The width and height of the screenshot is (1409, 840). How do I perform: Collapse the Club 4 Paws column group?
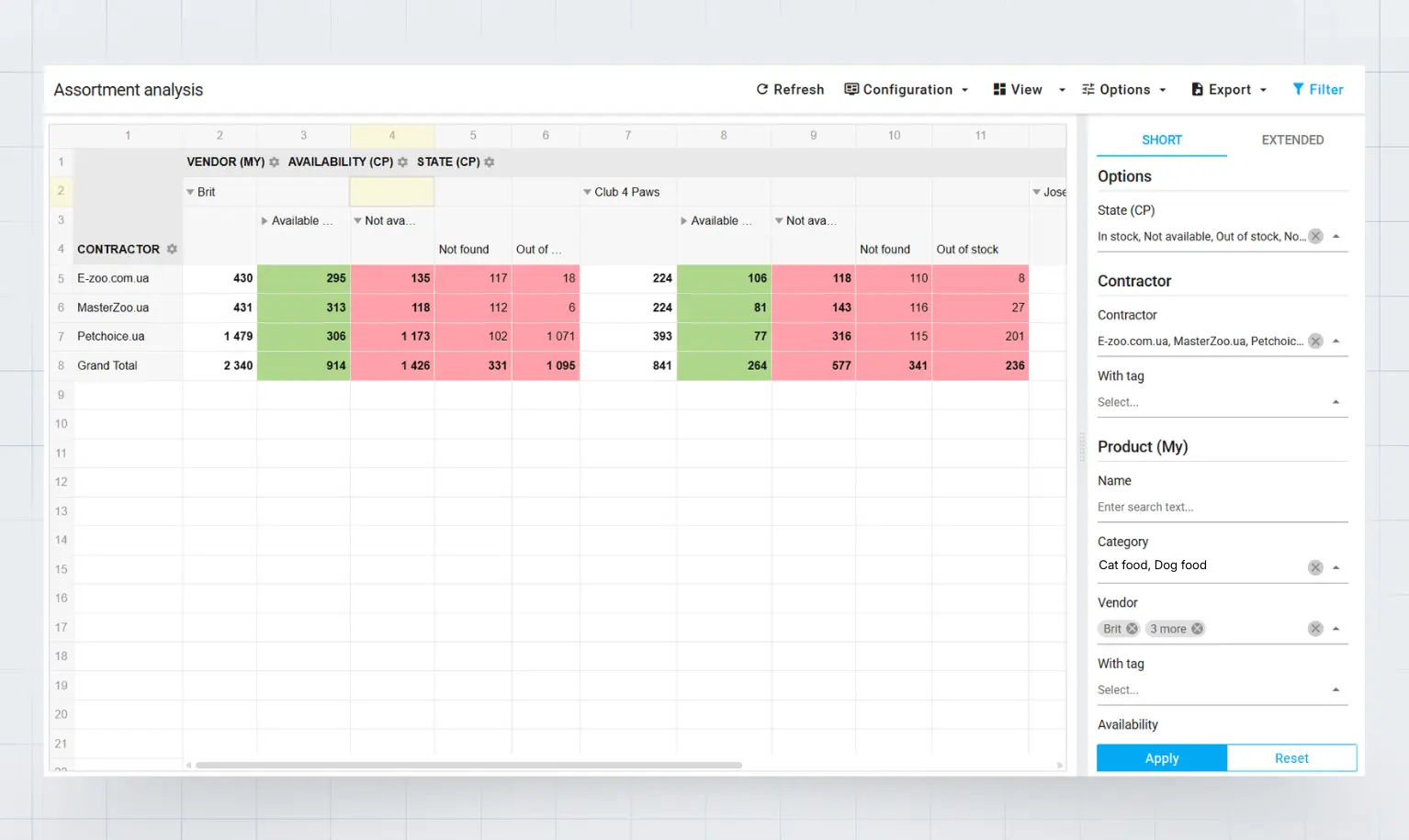[587, 193]
